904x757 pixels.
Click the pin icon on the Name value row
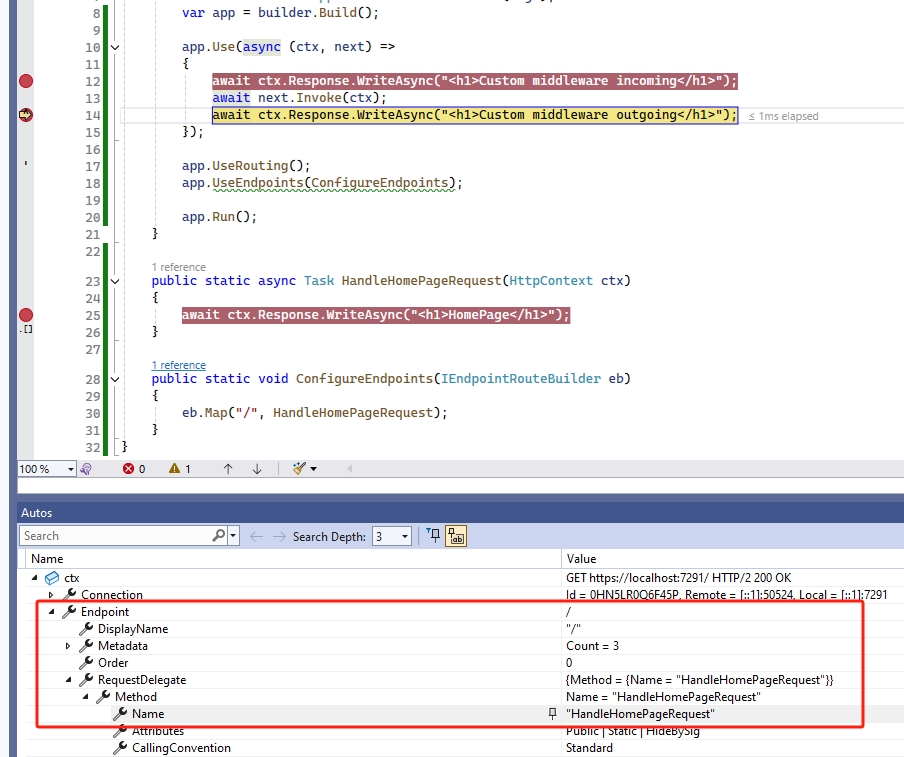pos(551,714)
